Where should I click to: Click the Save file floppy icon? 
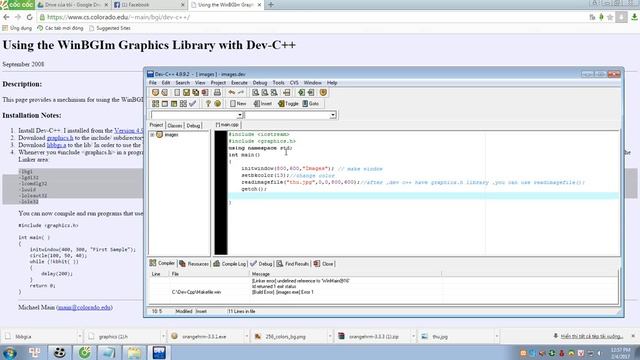click(x=187, y=93)
